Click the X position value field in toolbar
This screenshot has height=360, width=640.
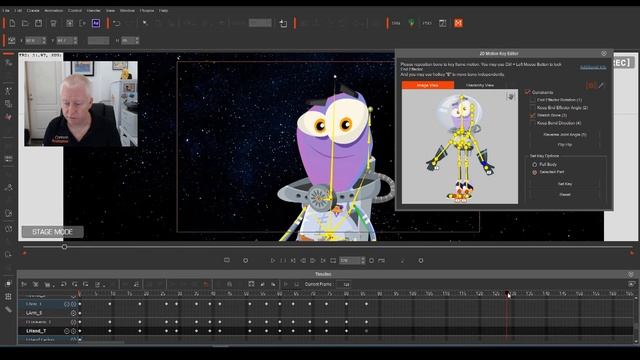(x=35, y=40)
